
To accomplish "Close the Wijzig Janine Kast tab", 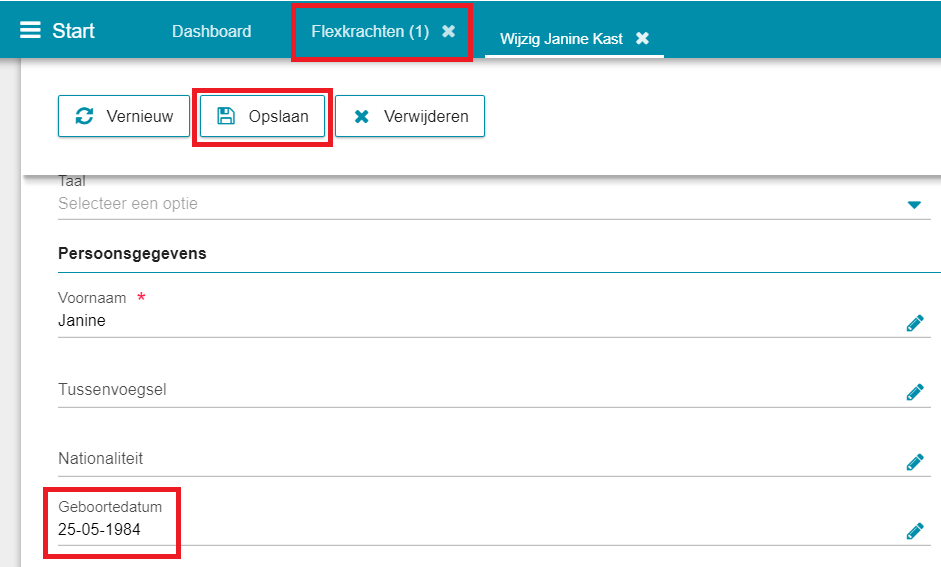I will pos(642,38).
